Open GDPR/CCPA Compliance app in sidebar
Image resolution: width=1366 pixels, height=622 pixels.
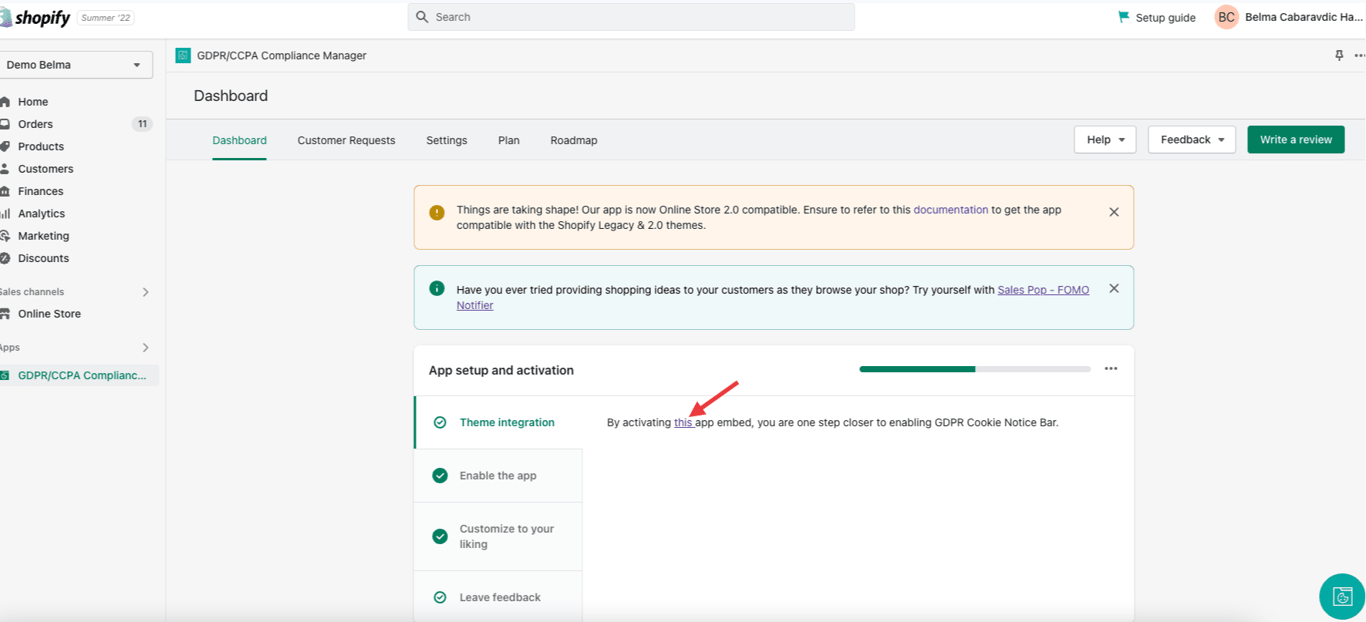click(x=81, y=376)
